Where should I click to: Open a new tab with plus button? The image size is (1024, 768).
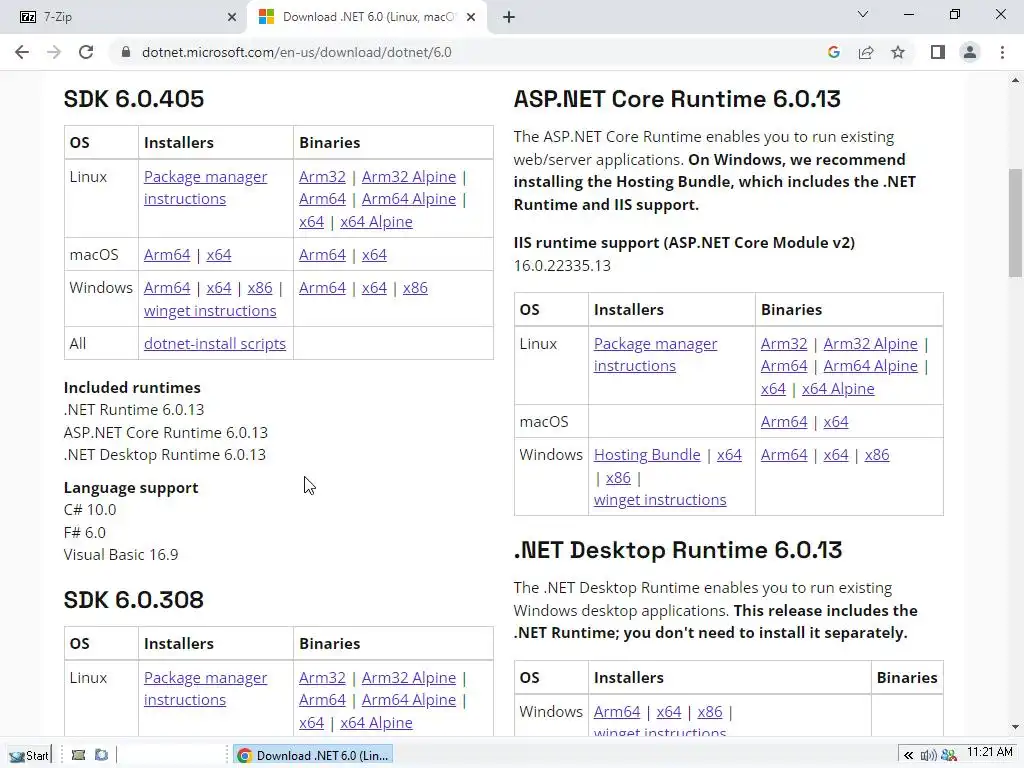[509, 17]
